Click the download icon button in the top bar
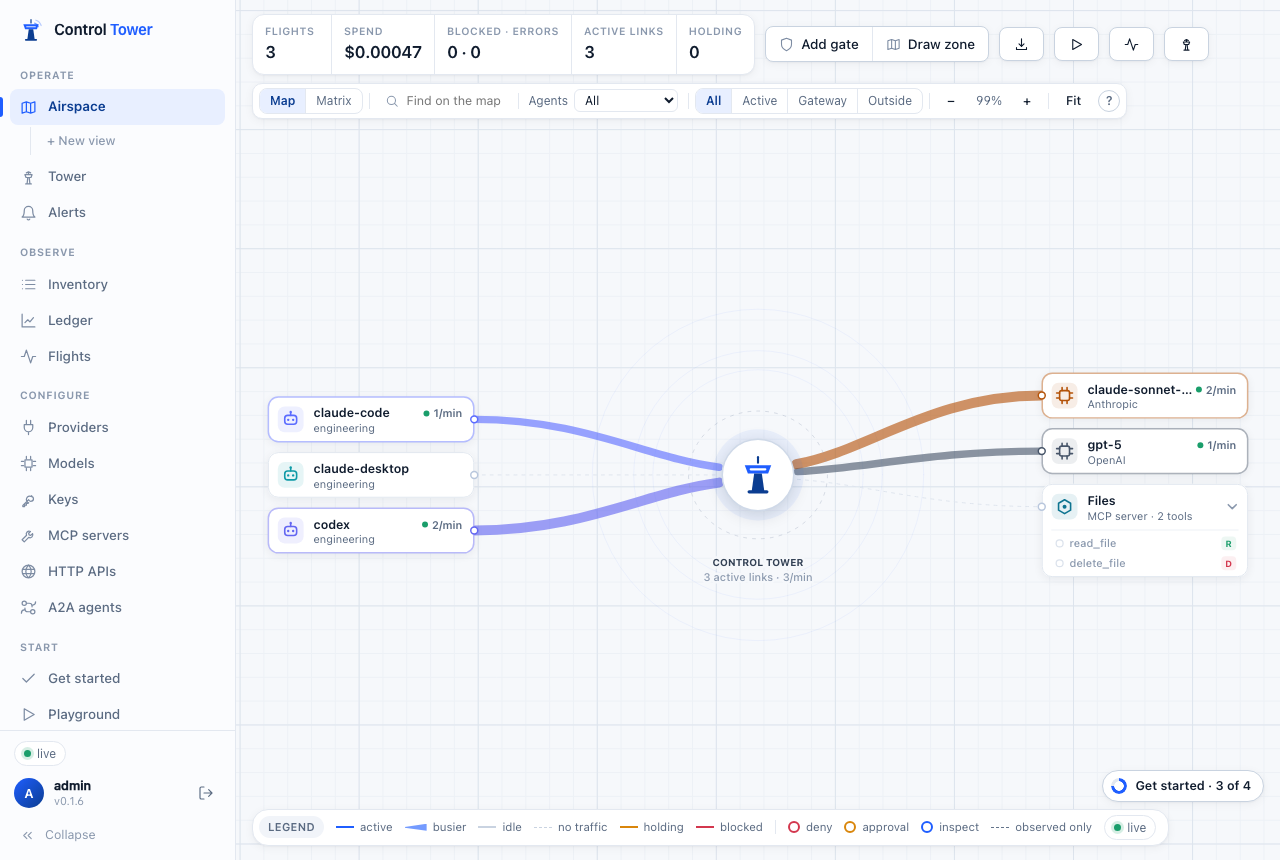The height and width of the screenshot is (860, 1280). tap(1022, 44)
